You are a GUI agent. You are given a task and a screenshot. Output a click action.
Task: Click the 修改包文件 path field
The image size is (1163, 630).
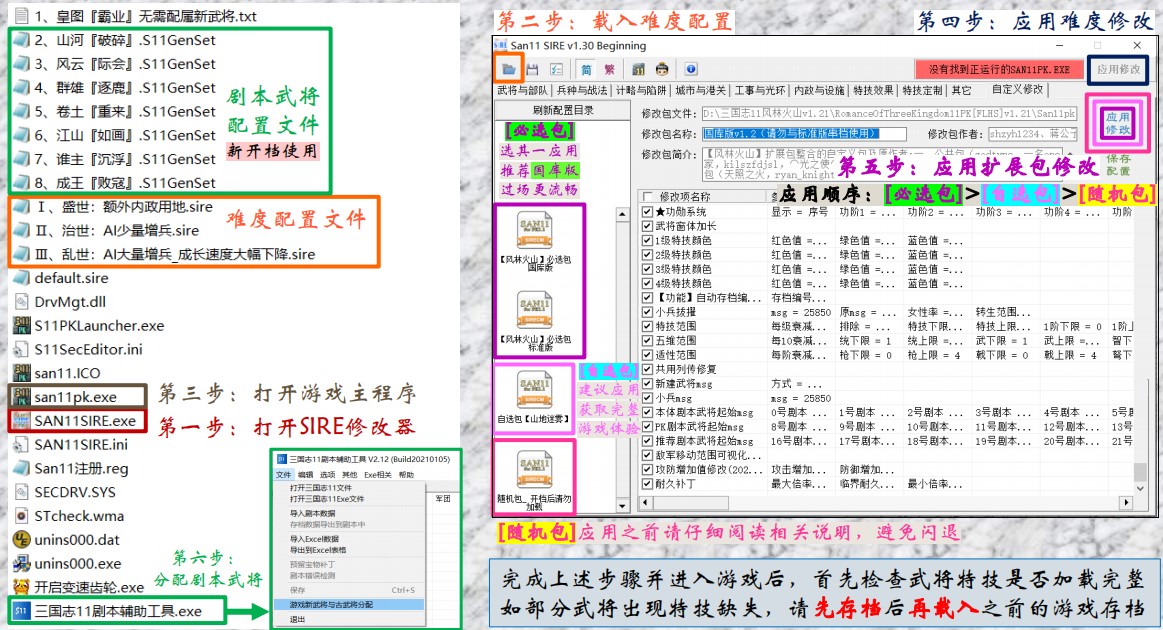(x=889, y=114)
